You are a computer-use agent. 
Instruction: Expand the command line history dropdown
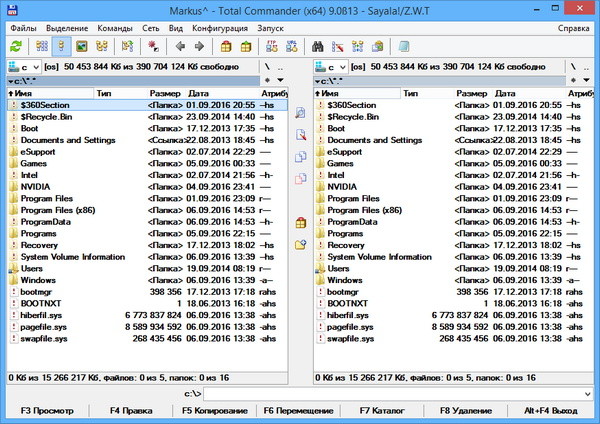(x=587, y=394)
